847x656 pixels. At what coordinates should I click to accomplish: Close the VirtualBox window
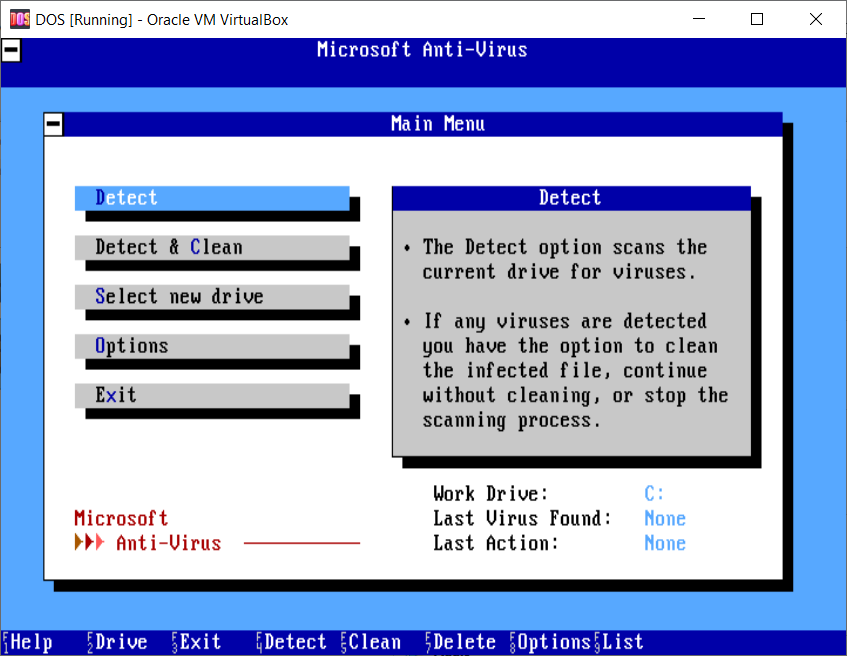(x=816, y=19)
